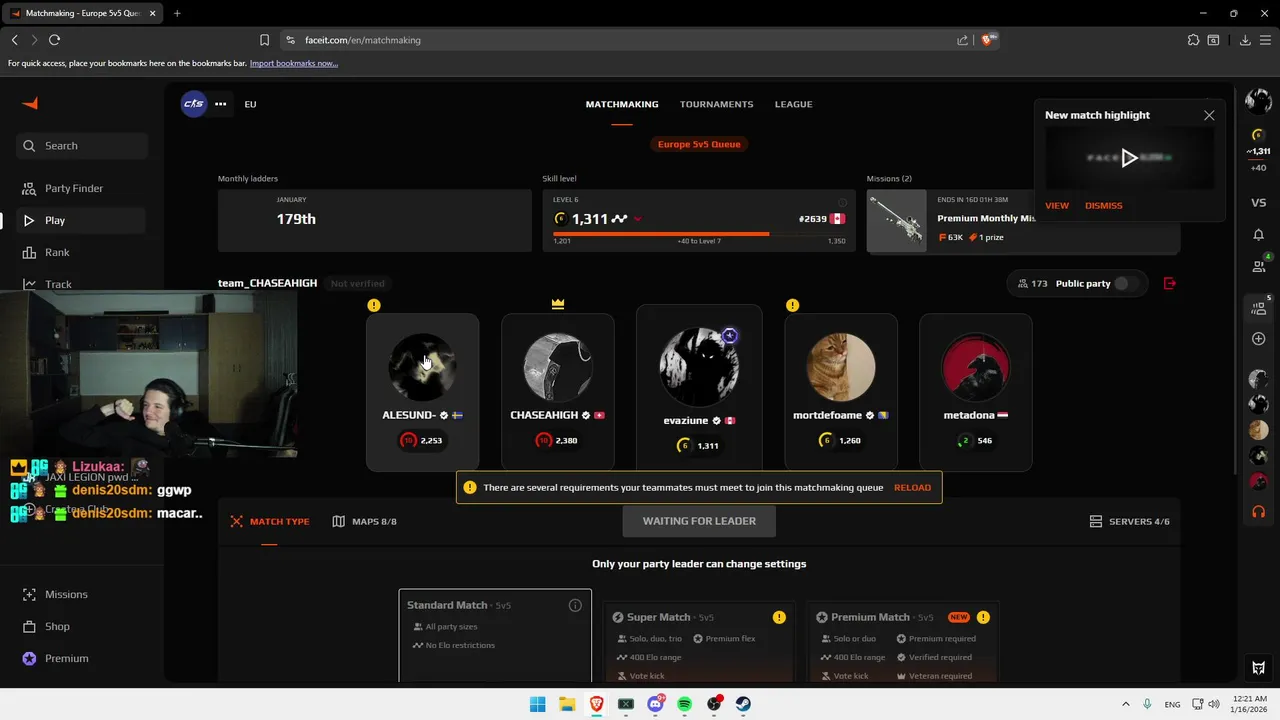Image resolution: width=1280 pixels, height=720 pixels.
Task: Select the Match Type tab
Action: tap(270, 521)
